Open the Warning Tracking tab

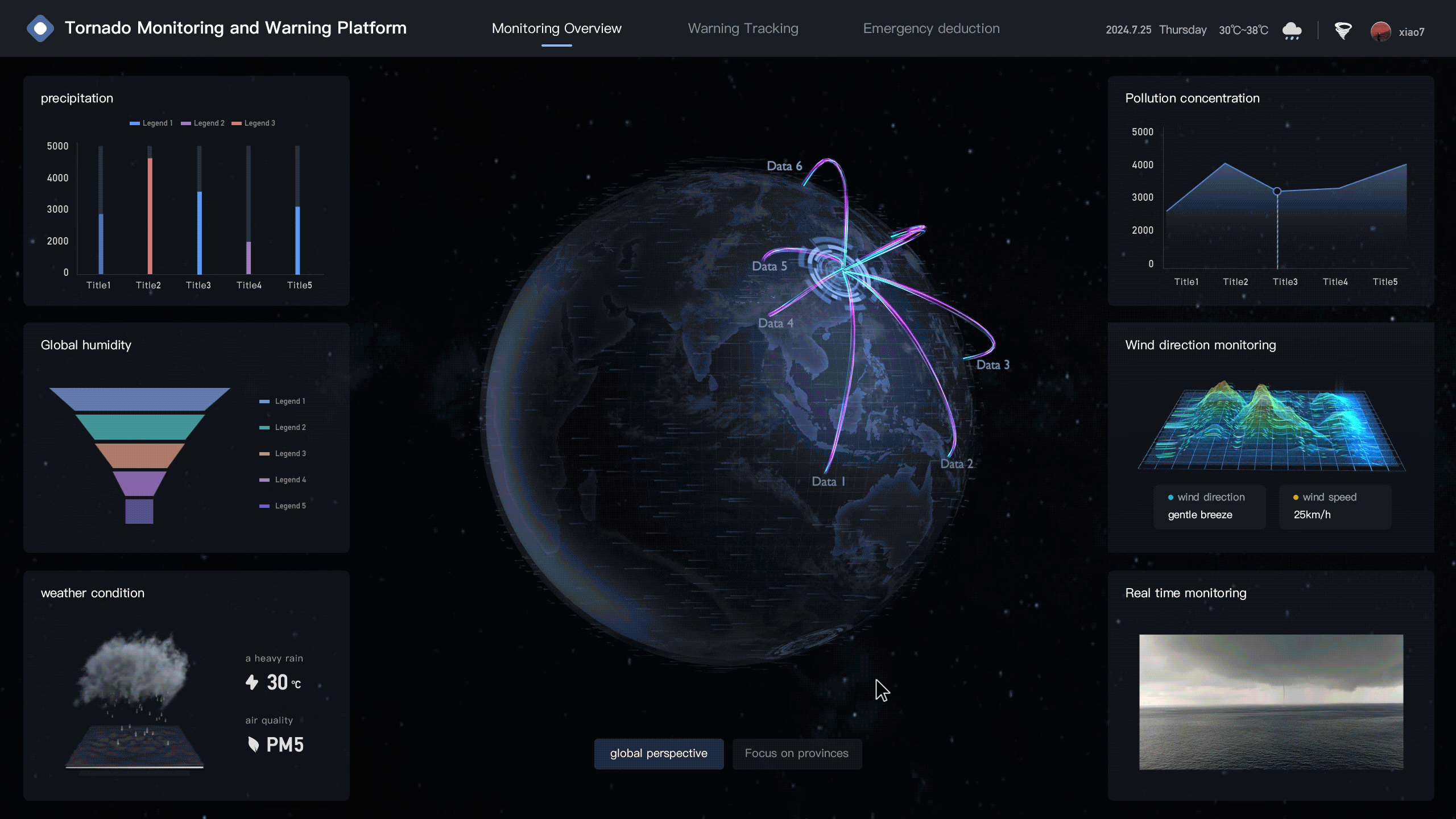tap(743, 28)
